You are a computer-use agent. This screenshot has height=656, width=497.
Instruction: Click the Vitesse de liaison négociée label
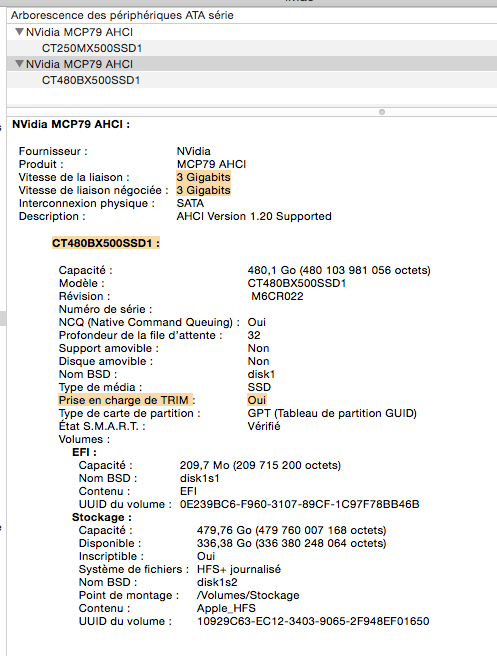(x=93, y=190)
